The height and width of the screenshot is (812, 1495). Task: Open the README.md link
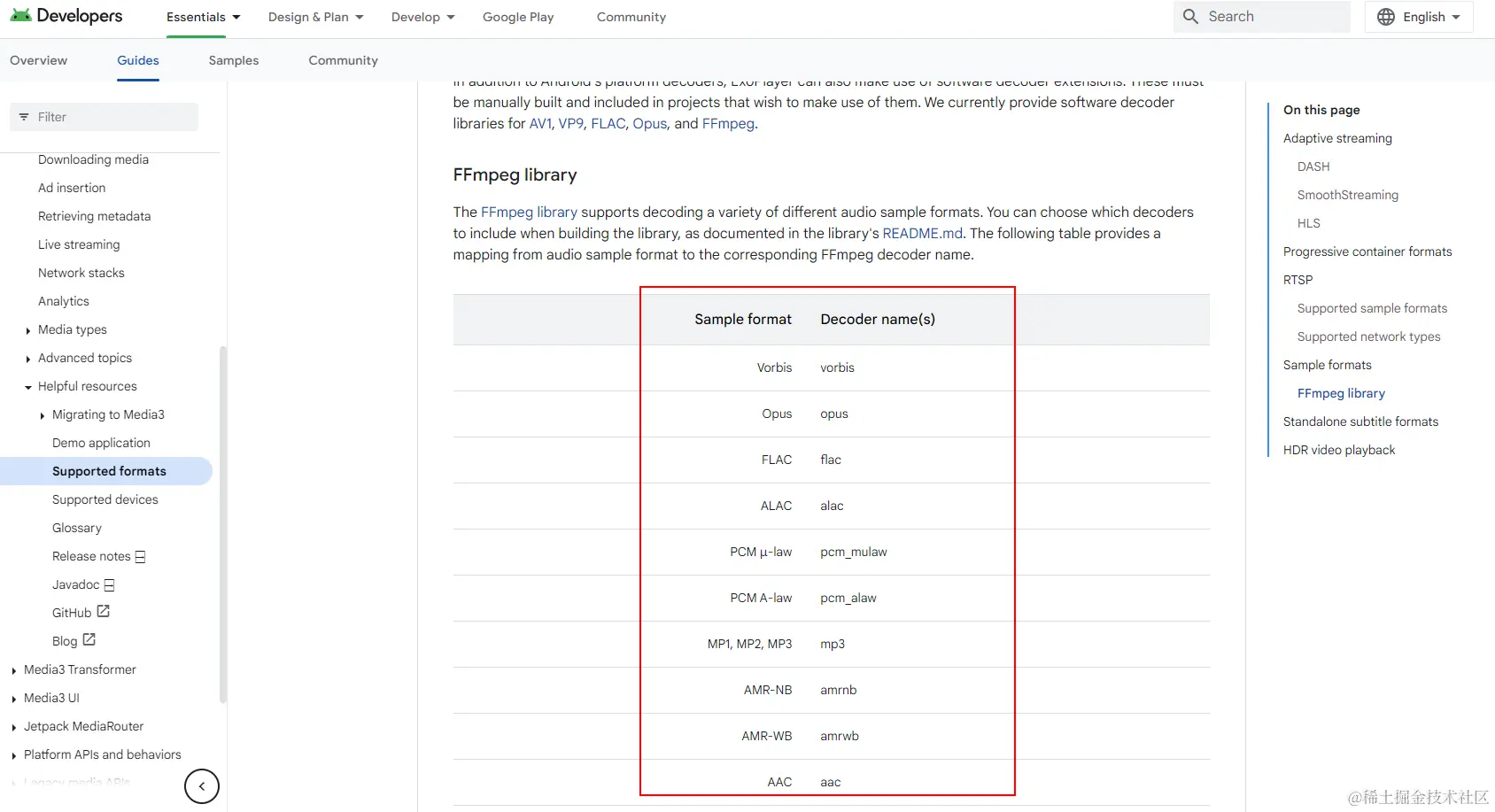click(x=922, y=233)
